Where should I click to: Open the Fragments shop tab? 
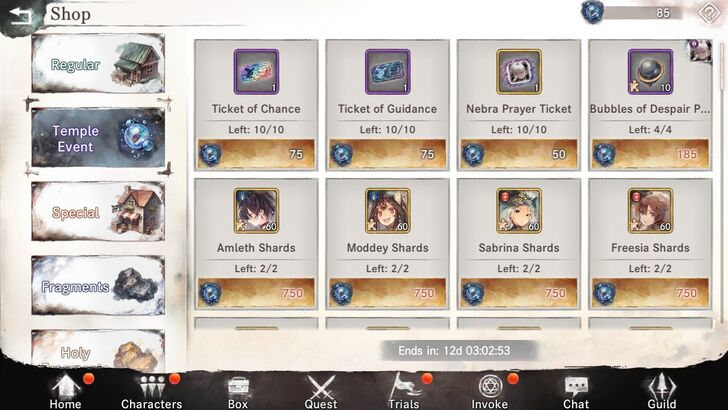pyautogui.click(x=98, y=286)
